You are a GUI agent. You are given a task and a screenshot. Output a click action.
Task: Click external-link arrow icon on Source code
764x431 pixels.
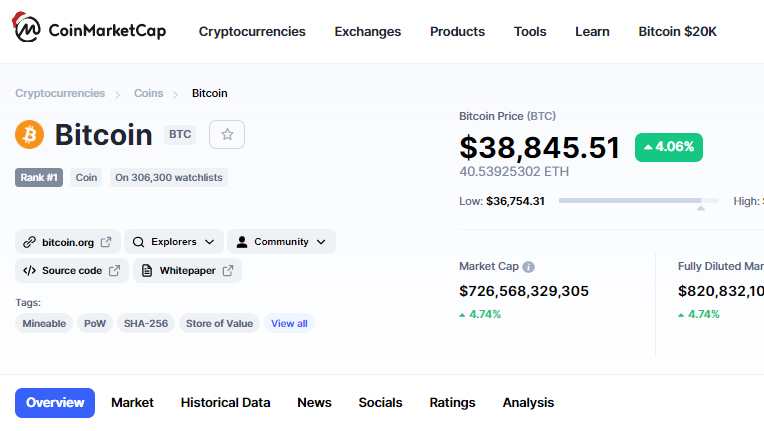115,271
